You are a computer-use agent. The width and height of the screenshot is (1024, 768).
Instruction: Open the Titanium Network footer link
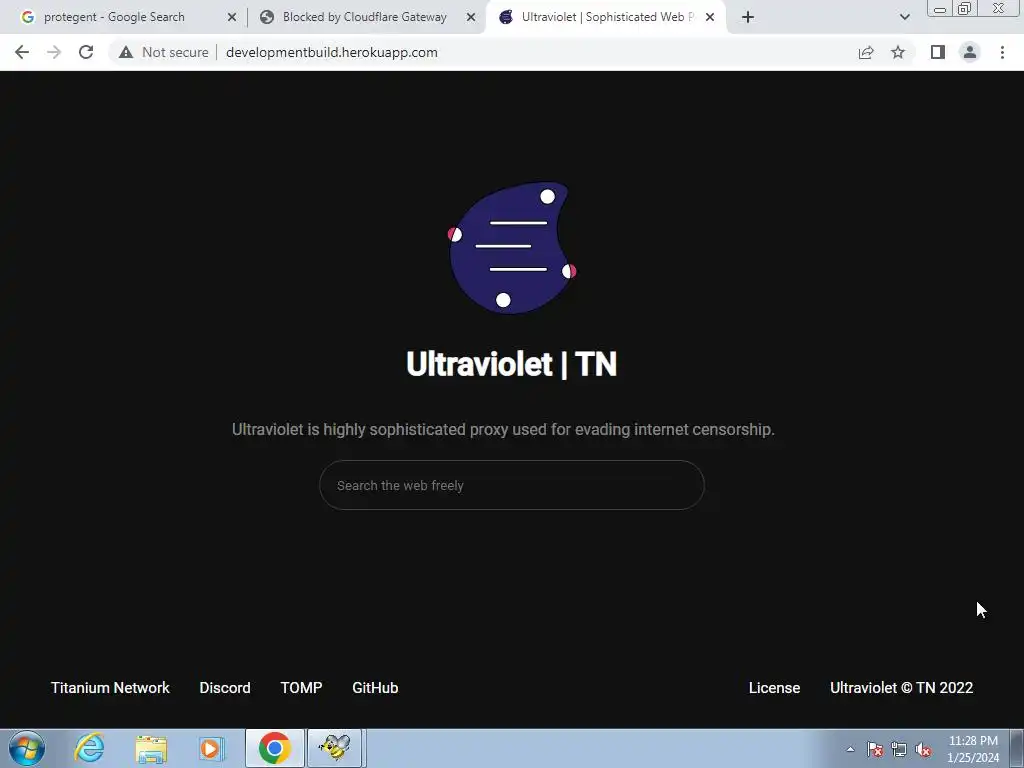coord(110,688)
